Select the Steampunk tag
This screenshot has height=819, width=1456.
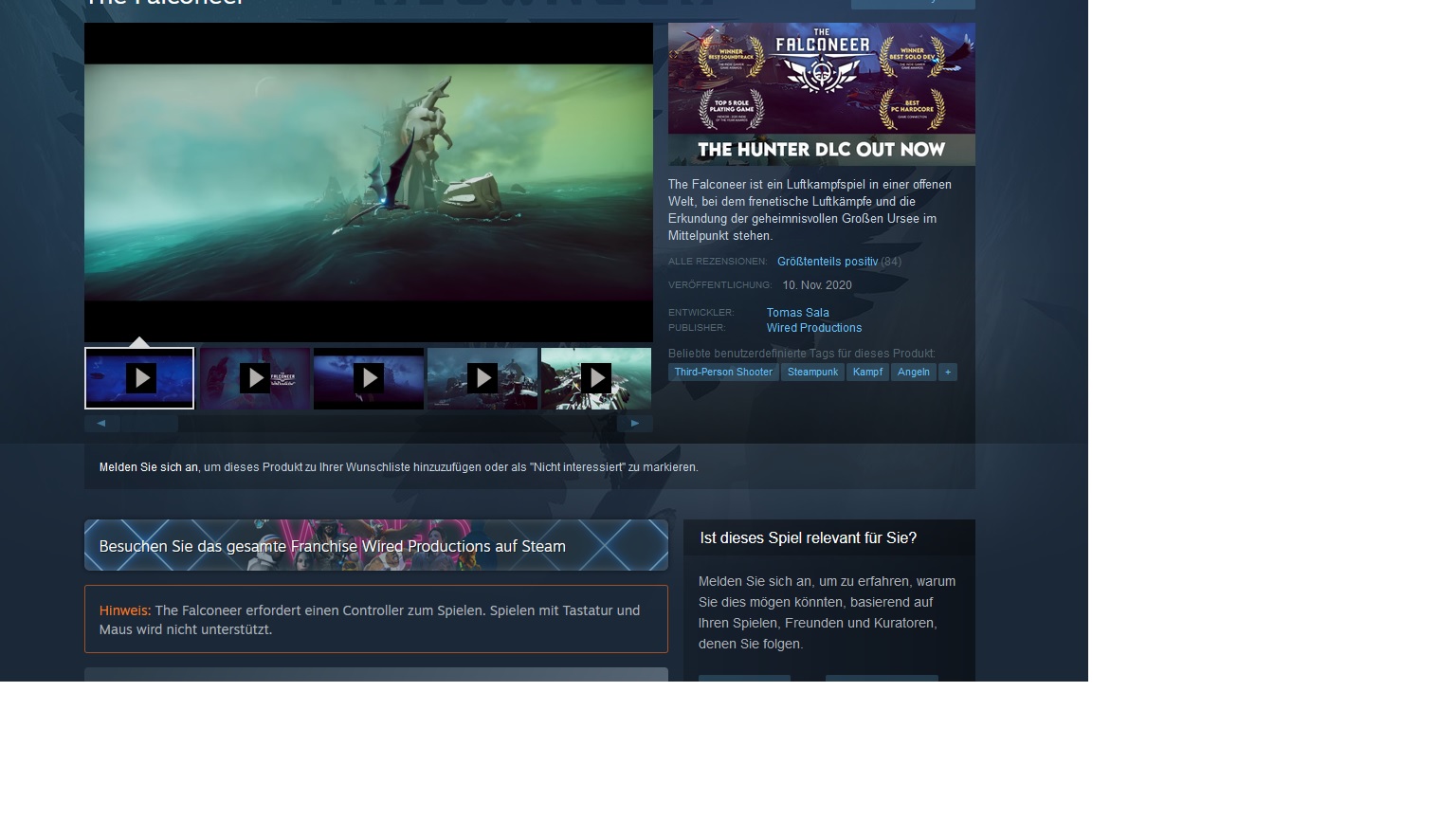click(x=812, y=373)
